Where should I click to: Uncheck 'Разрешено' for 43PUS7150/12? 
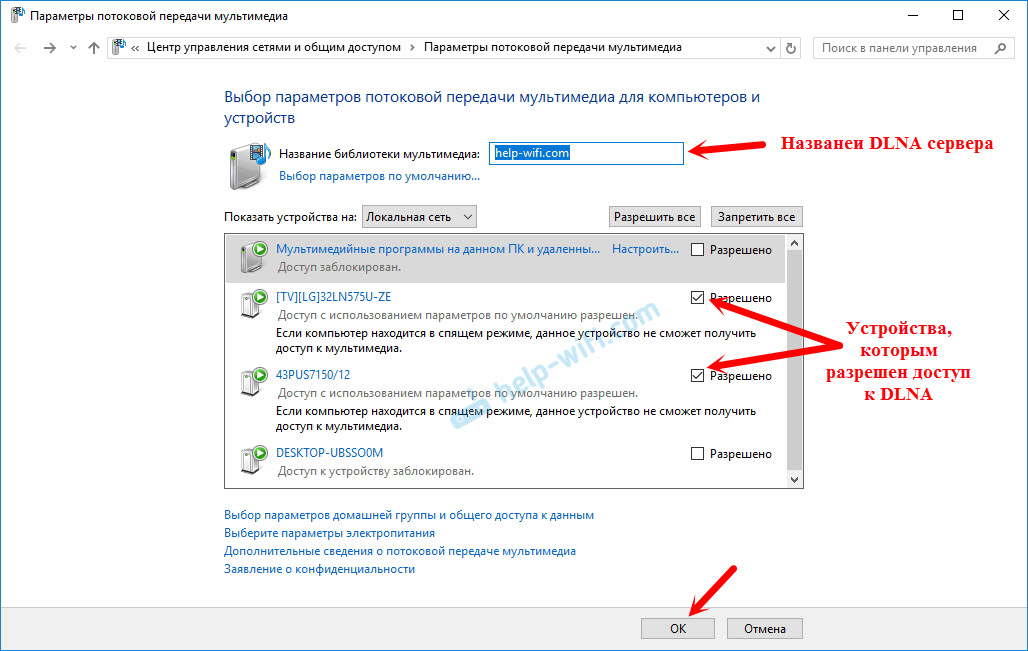(x=698, y=376)
